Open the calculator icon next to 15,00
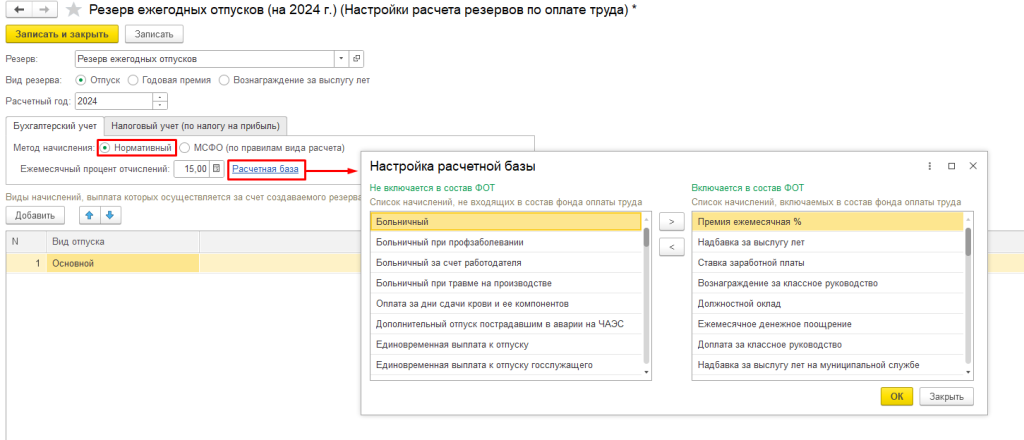 coord(217,169)
